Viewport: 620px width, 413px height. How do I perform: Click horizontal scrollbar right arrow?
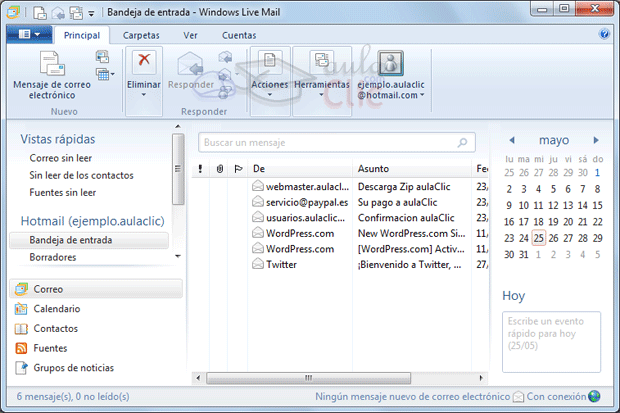pos(481,378)
